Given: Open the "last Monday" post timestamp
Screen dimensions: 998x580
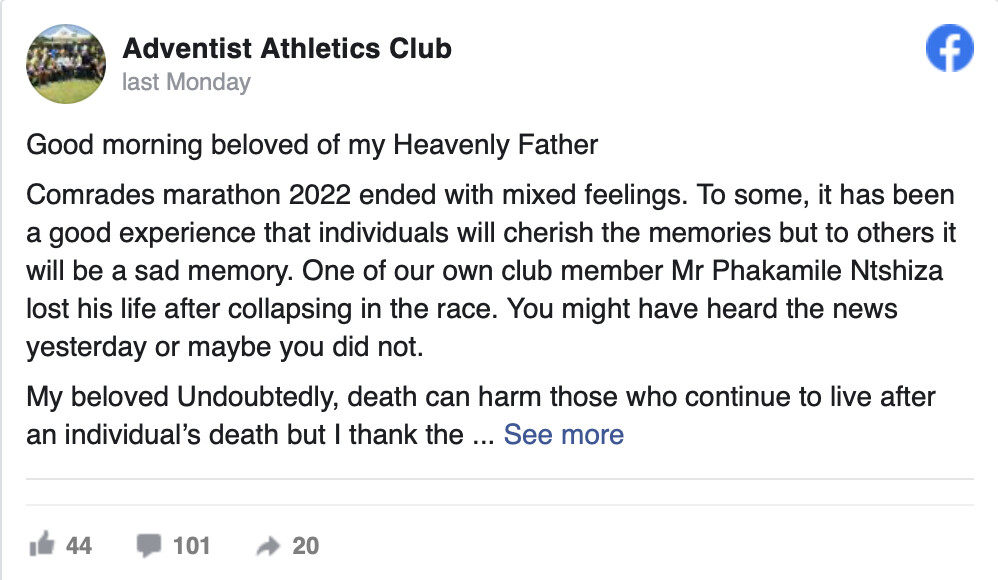Looking at the screenshot, I should tap(185, 82).
